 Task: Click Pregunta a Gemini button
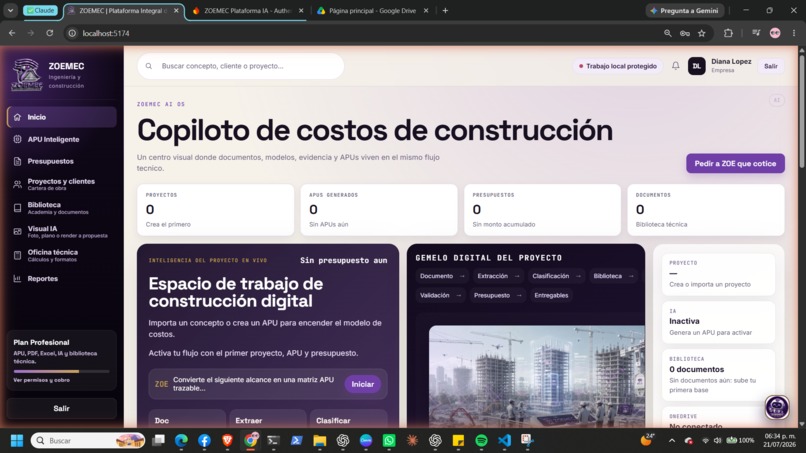(684, 11)
